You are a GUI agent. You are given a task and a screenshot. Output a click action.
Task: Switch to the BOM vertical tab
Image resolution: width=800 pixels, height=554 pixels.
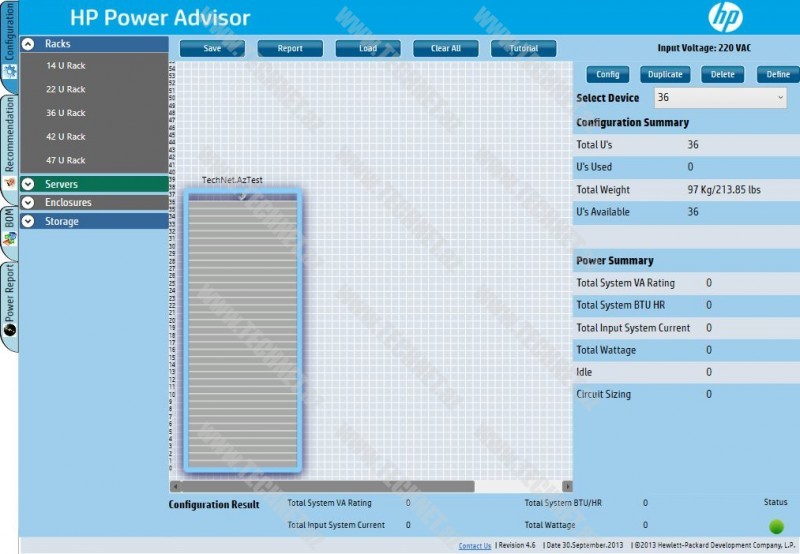click(x=9, y=233)
